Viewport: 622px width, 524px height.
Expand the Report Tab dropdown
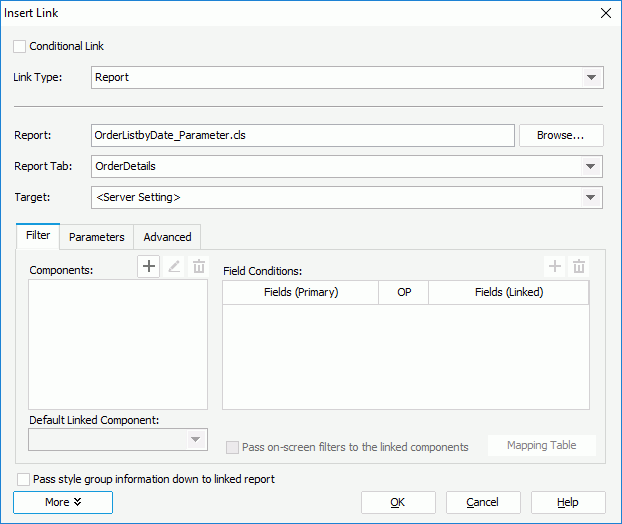[591, 166]
